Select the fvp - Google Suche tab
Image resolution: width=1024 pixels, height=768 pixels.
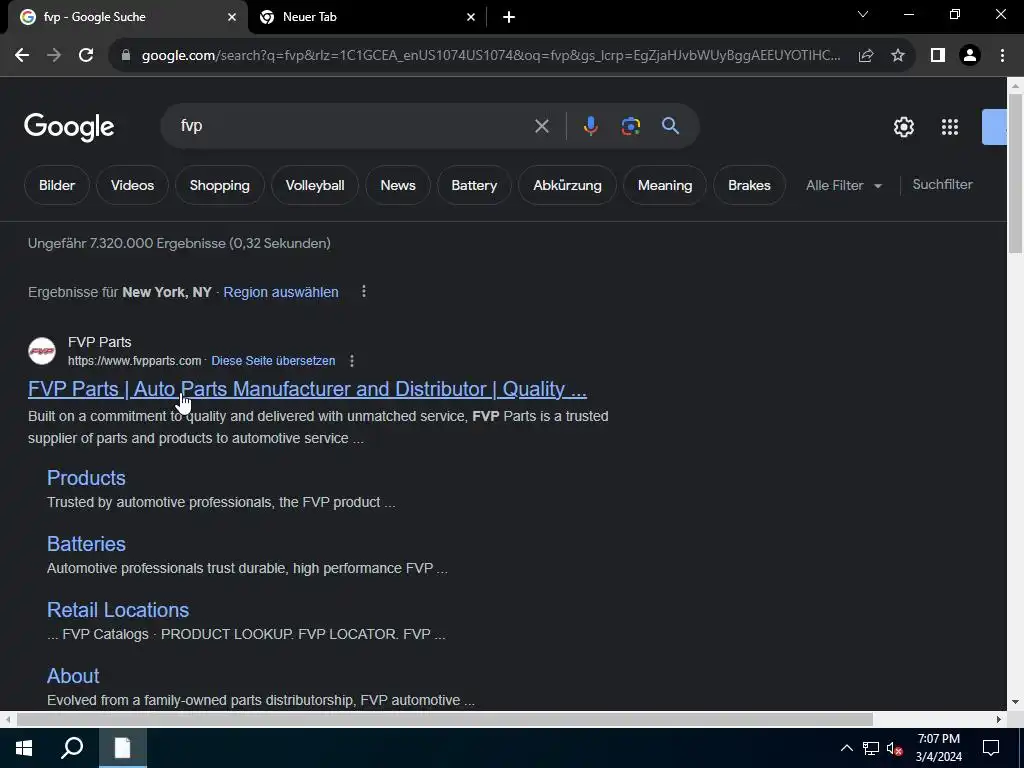pos(127,17)
